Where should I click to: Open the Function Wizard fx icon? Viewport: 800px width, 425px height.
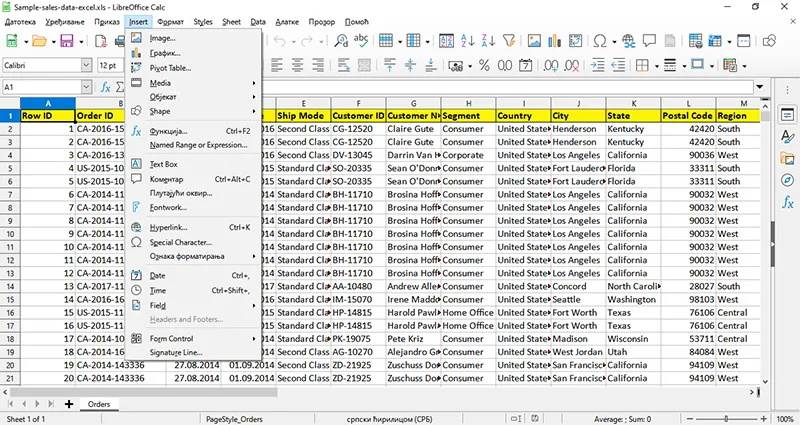tap(105, 87)
